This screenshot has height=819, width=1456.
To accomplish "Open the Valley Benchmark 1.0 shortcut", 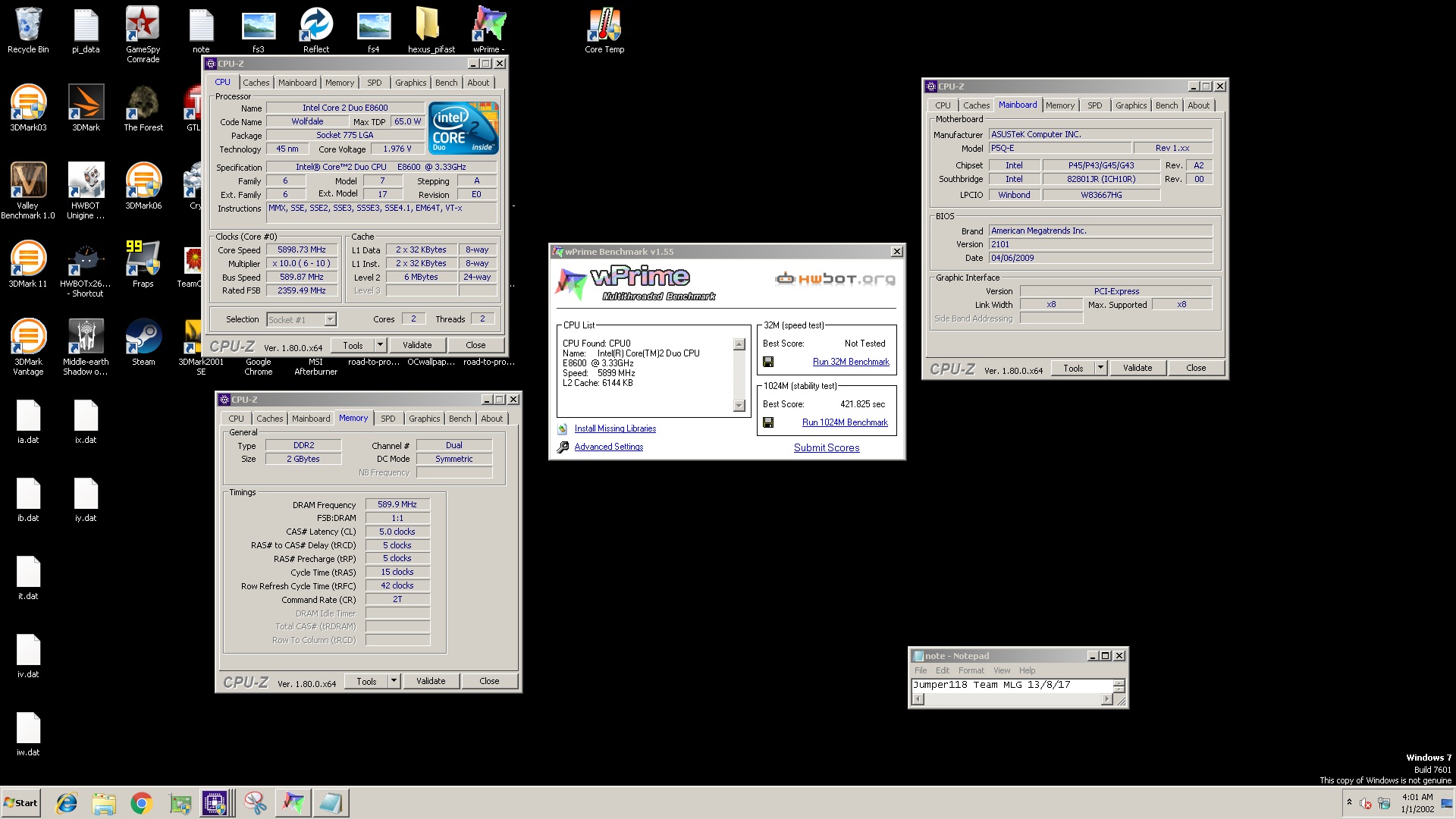I will click(28, 190).
